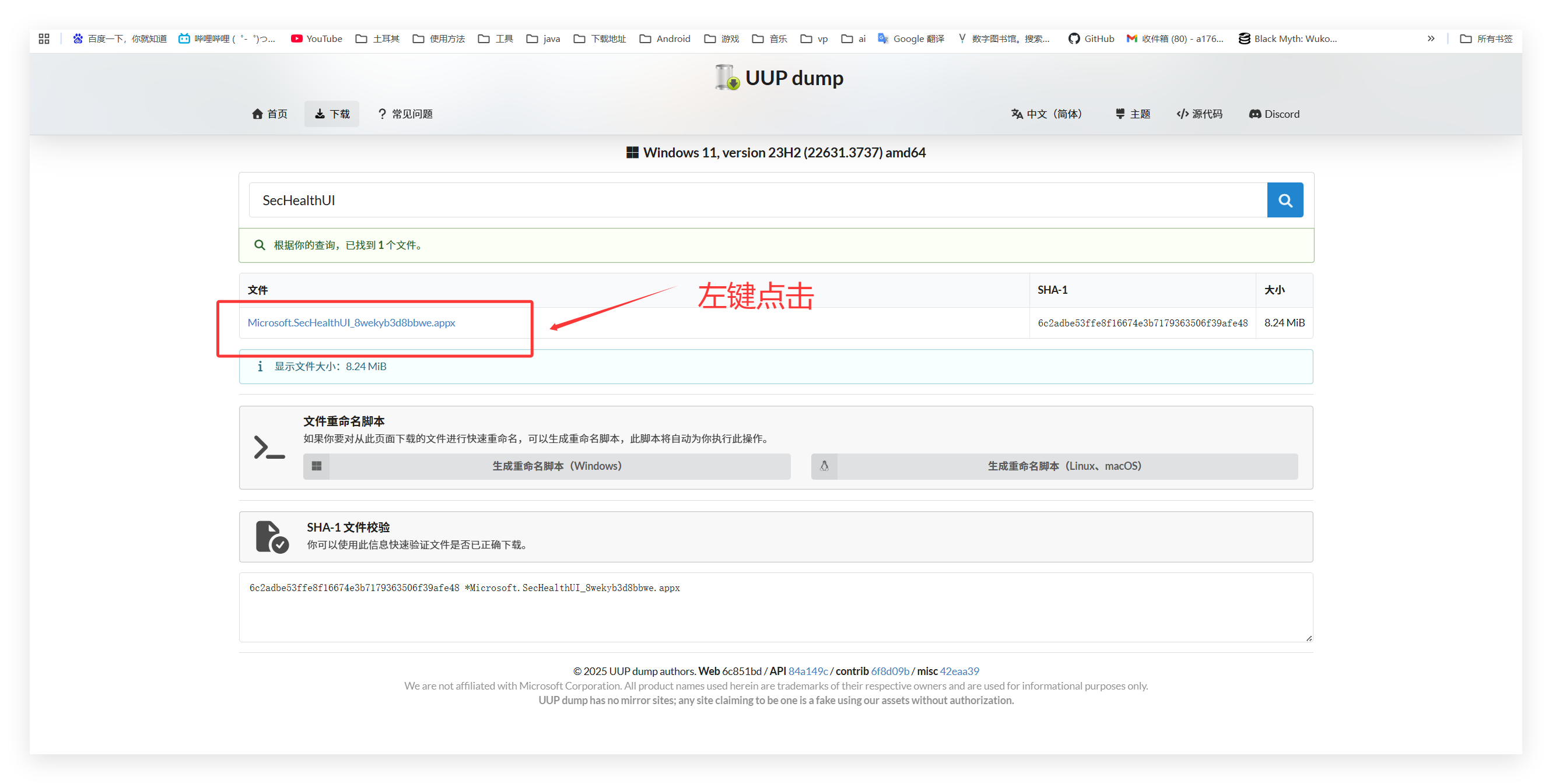Open the Gmail 收件箱 bookmark
This screenshot has width=1552, height=784.
point(1175,38)
